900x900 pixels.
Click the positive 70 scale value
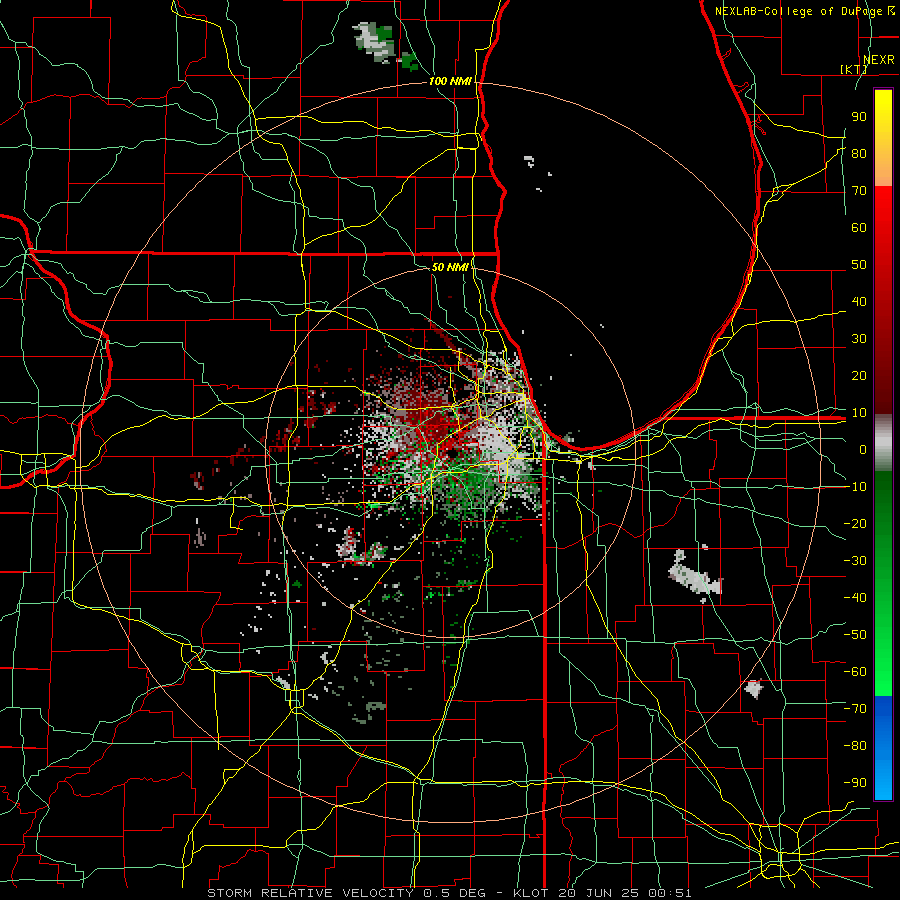(859, 190)
